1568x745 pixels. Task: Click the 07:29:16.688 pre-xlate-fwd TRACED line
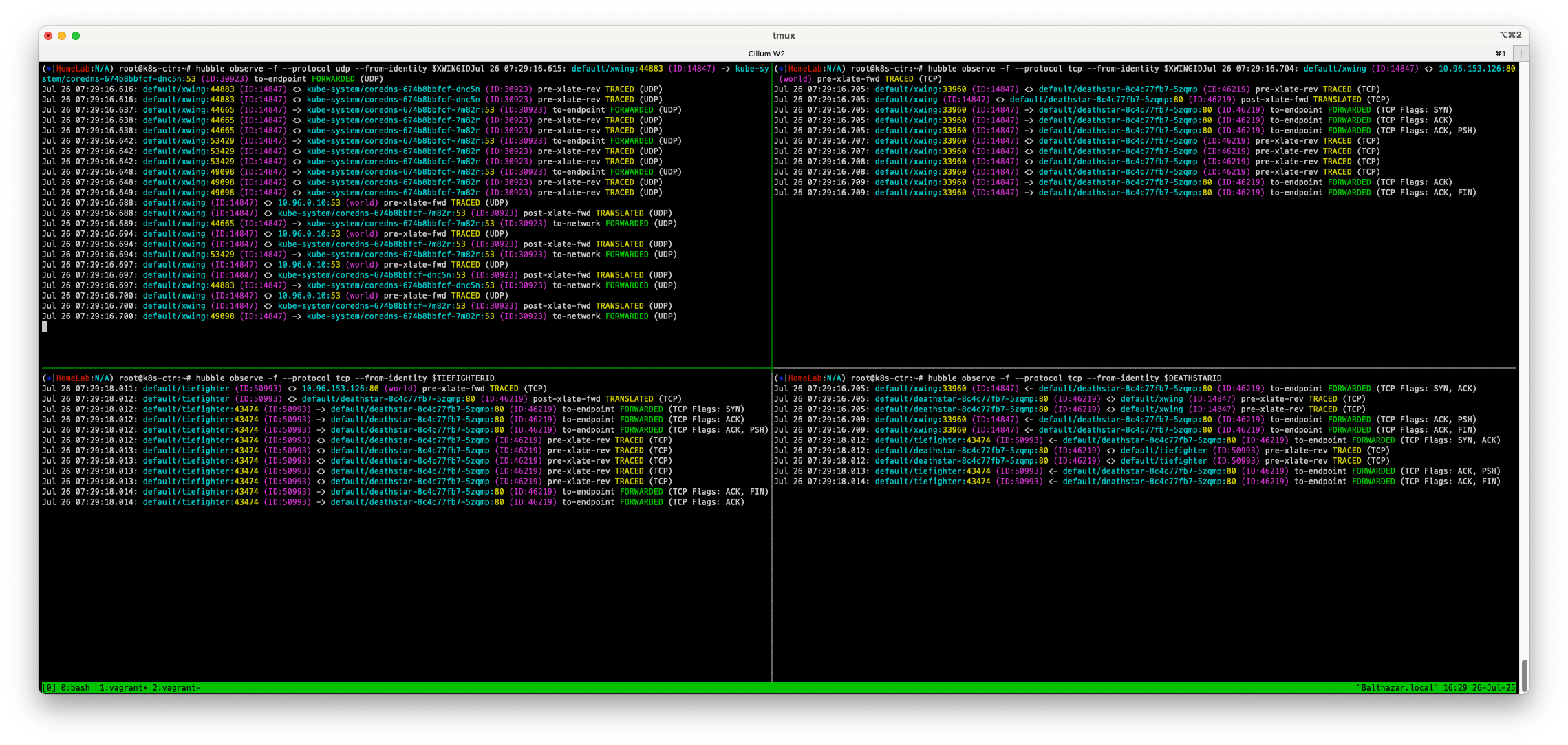tap(275, 203)
